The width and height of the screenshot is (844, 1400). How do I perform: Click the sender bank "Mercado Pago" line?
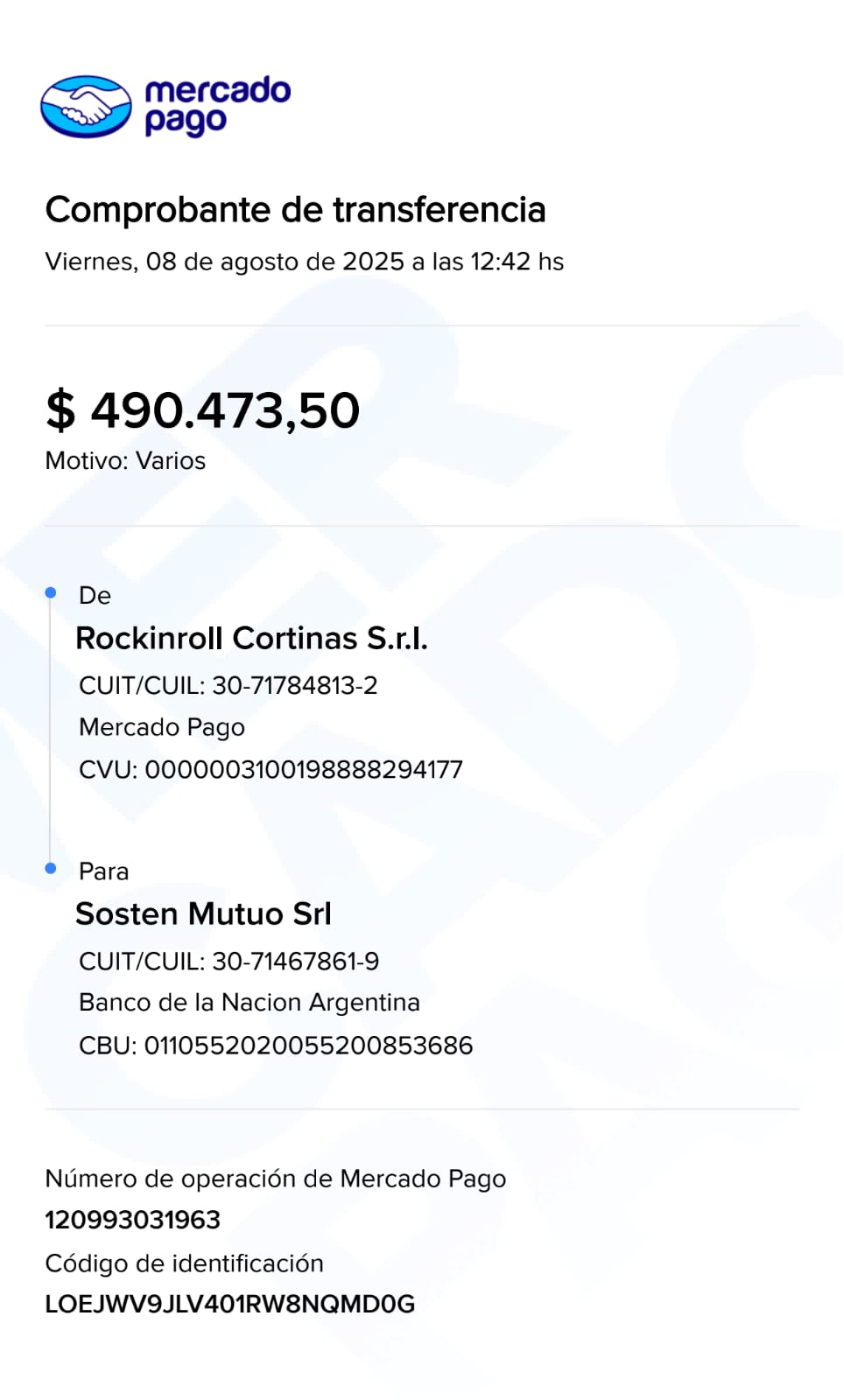coord(162,727)
